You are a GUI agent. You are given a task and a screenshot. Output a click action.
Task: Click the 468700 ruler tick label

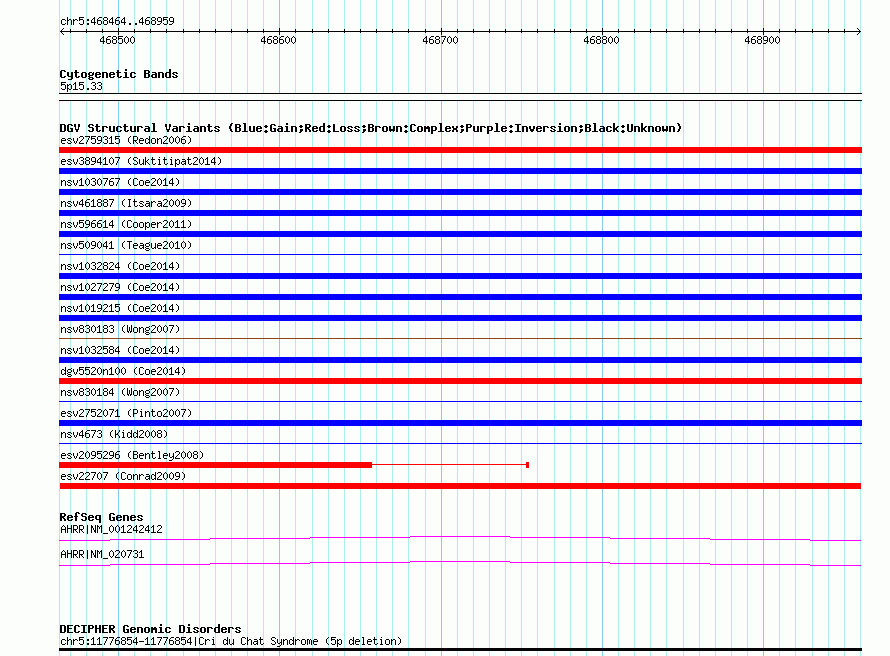tap(440, 40)
